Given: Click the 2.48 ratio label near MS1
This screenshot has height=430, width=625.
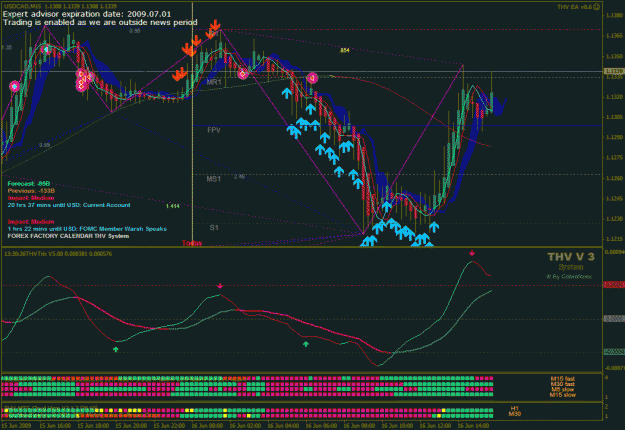Looking at the screenshot, I should [239, 177].
